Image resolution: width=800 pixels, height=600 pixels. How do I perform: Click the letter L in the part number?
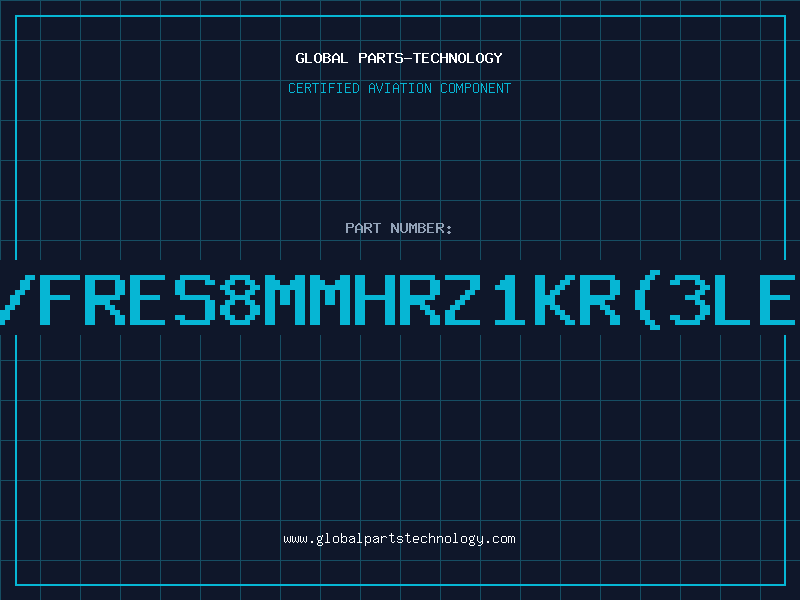(x=733, y=300)
